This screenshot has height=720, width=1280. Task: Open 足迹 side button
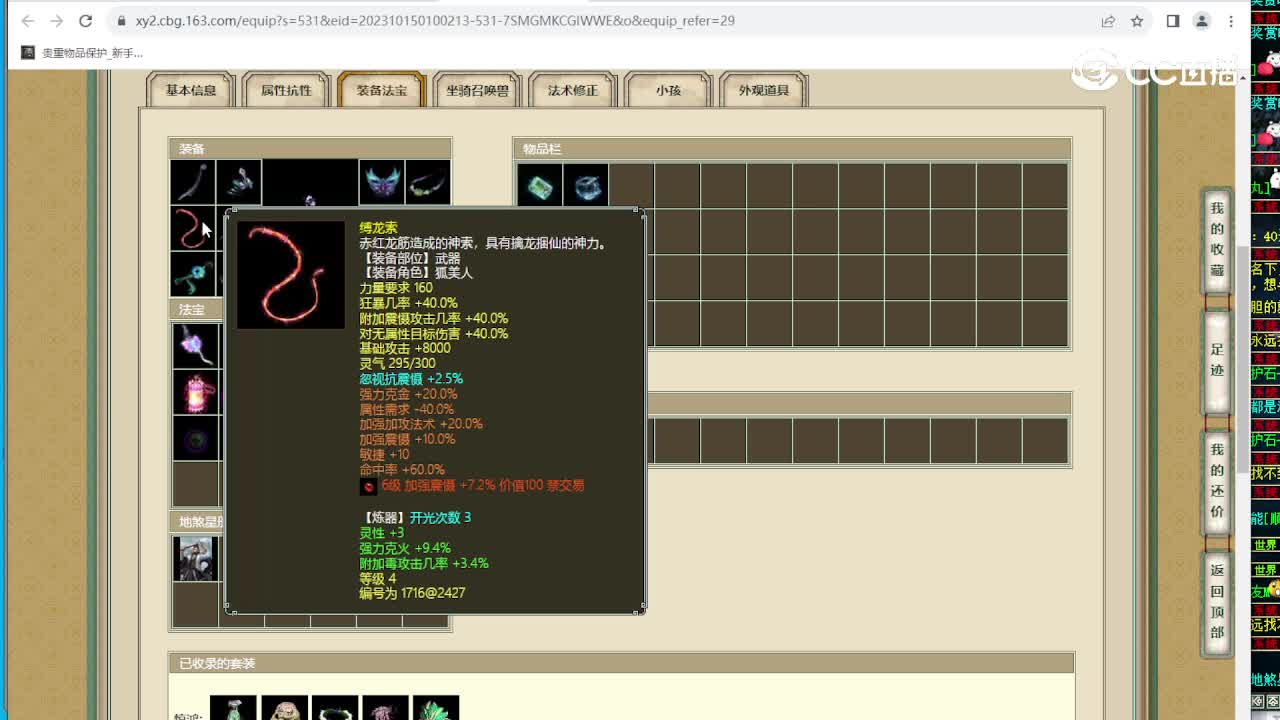[1216, 360]
